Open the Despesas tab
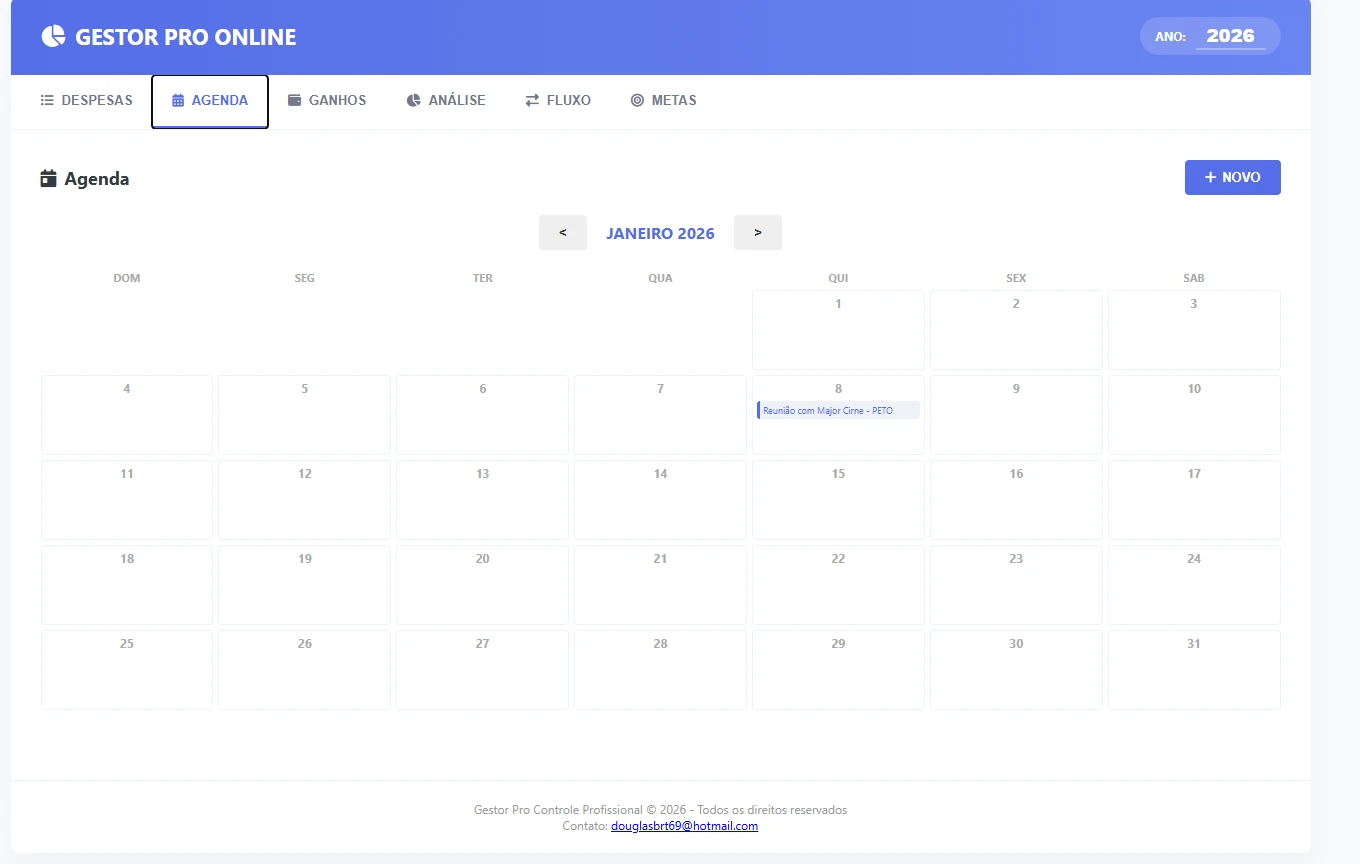Image resolution: width=1360 pixels, height=864 pixels. tap(87, 100)
